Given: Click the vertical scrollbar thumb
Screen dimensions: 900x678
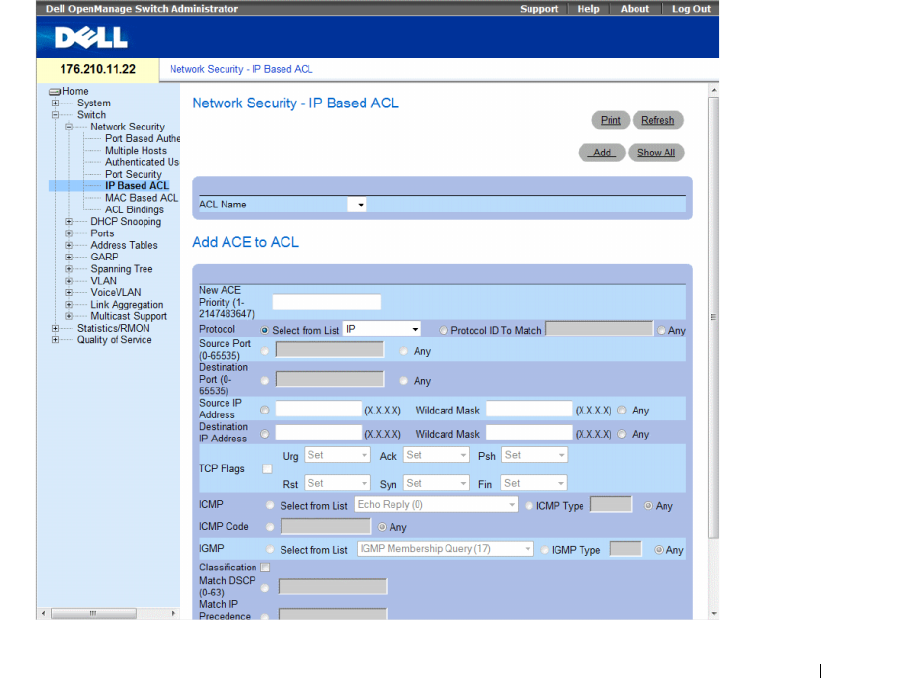Looking at the screenshot, I should 713,317.
